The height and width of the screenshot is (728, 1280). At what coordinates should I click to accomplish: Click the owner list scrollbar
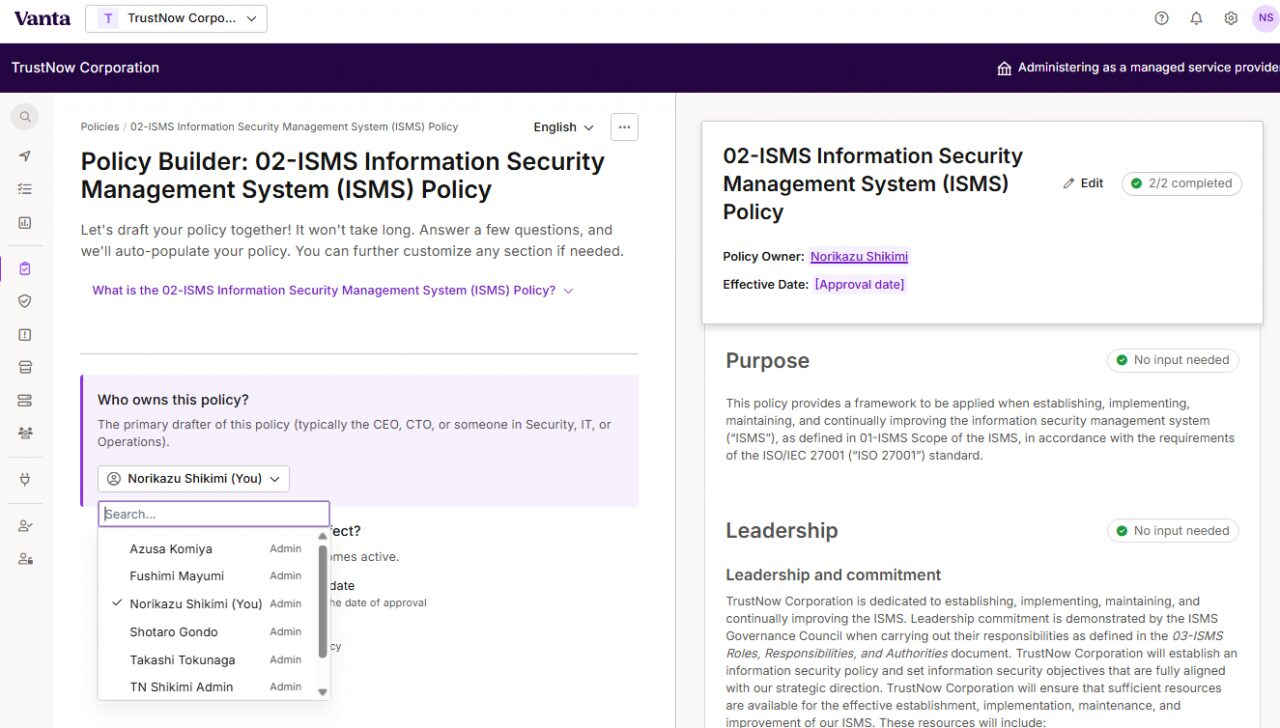point(322,601)
